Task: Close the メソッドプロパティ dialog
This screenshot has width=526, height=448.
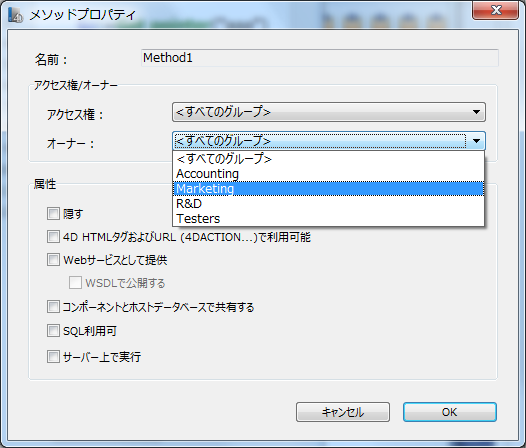Action: 495,10
